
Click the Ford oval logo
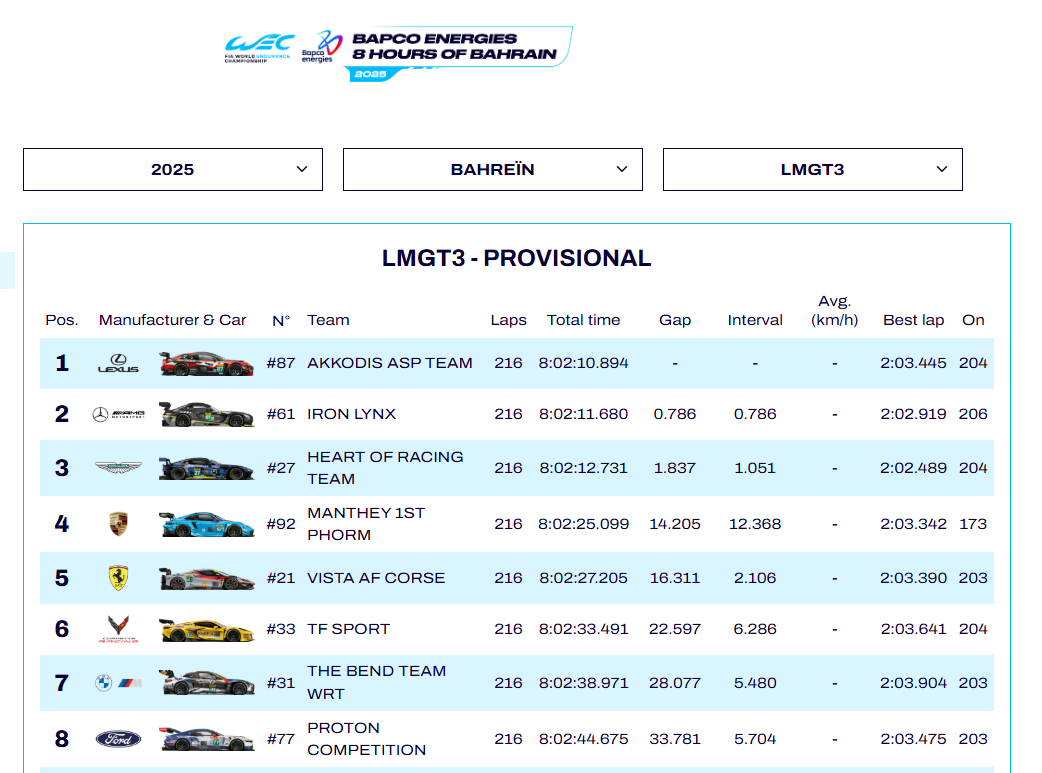click(x=118, y=739)
